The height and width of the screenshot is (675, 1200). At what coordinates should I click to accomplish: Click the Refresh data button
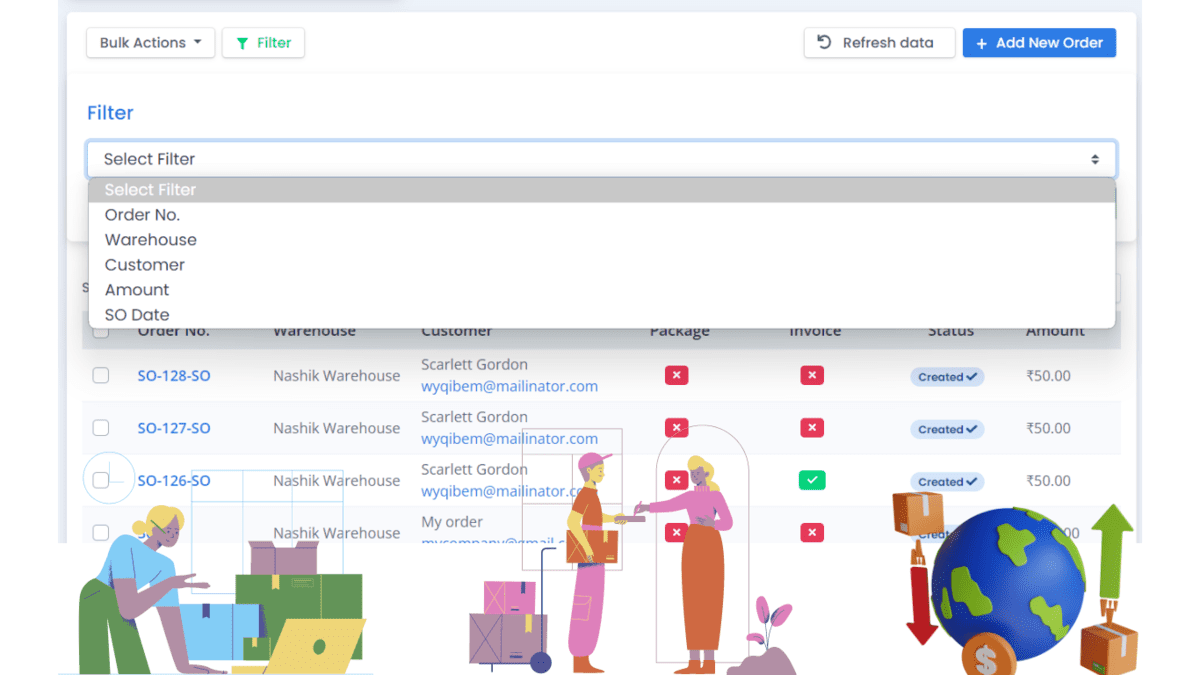[879, 42]
